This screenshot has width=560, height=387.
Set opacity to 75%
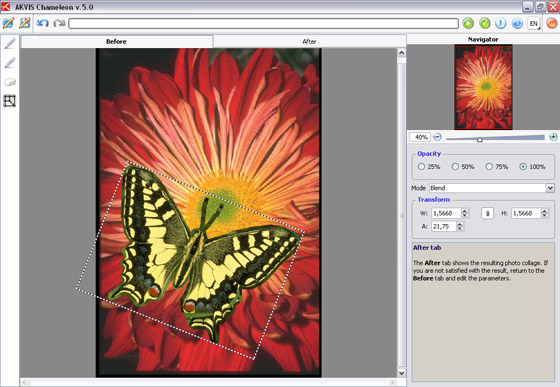pyautogui.click(x=489, y=167)
